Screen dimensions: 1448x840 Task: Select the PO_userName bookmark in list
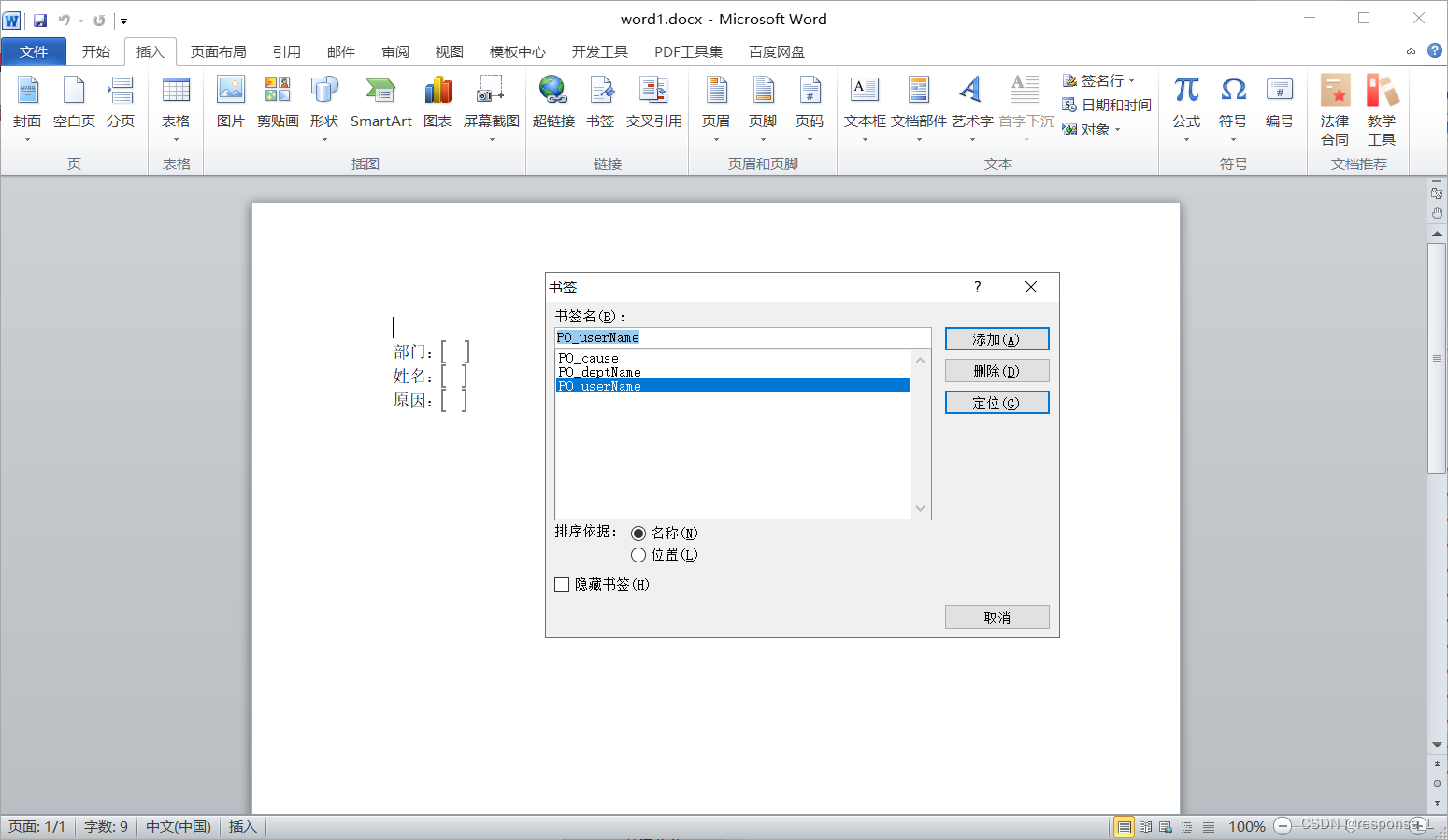click(733, 386)
